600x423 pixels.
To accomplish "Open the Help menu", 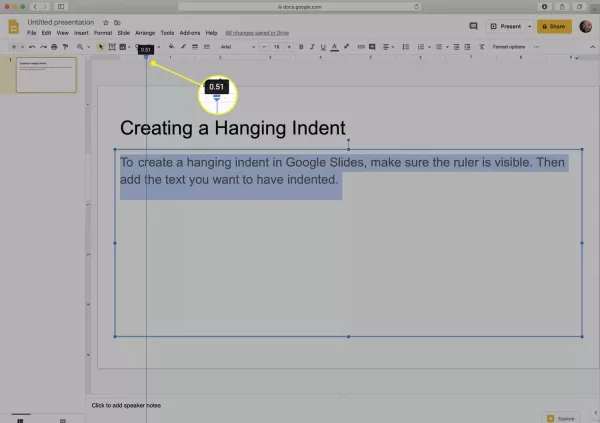I will click(211, 33).
